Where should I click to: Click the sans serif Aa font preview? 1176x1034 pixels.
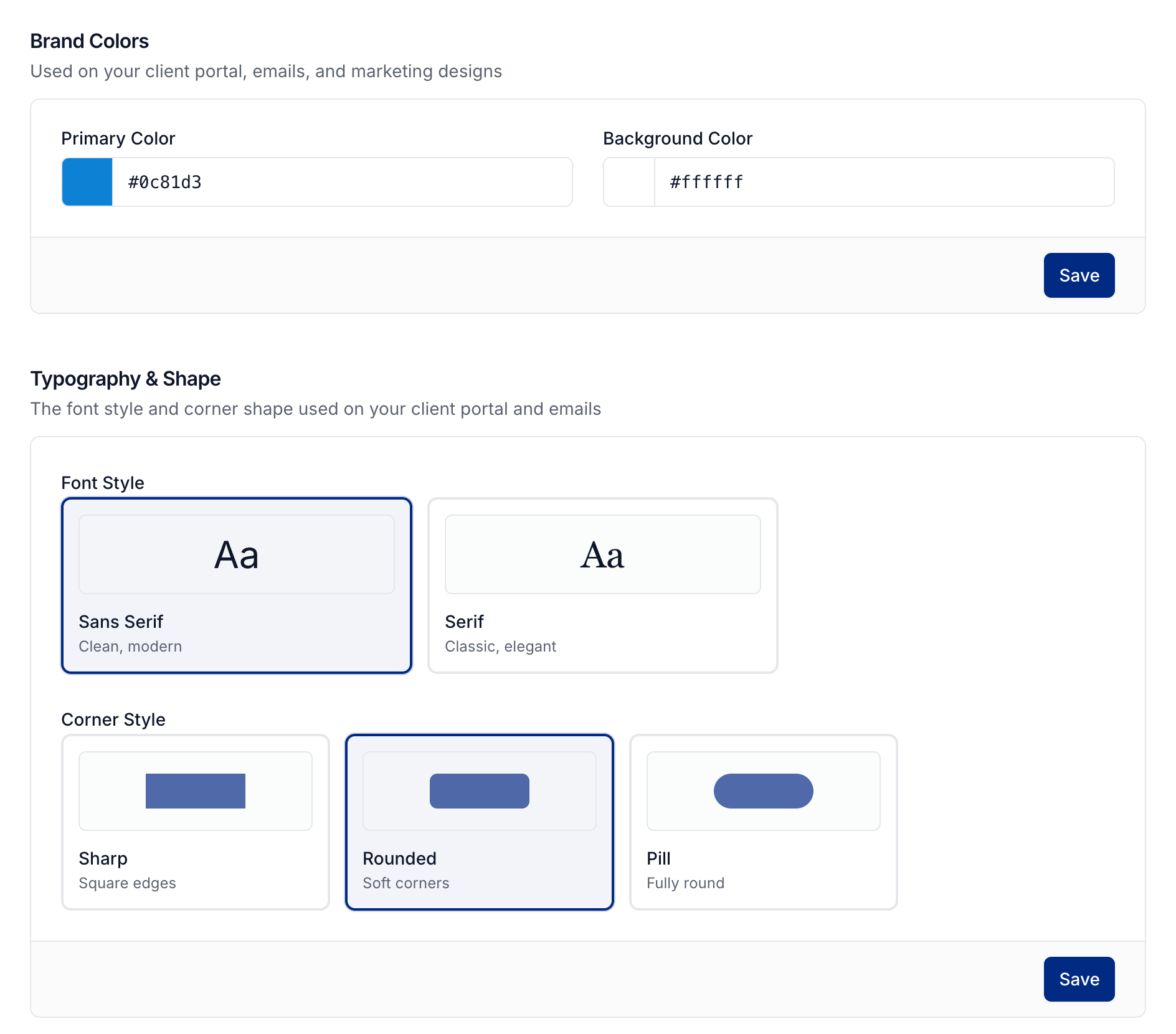coord(237,554)
